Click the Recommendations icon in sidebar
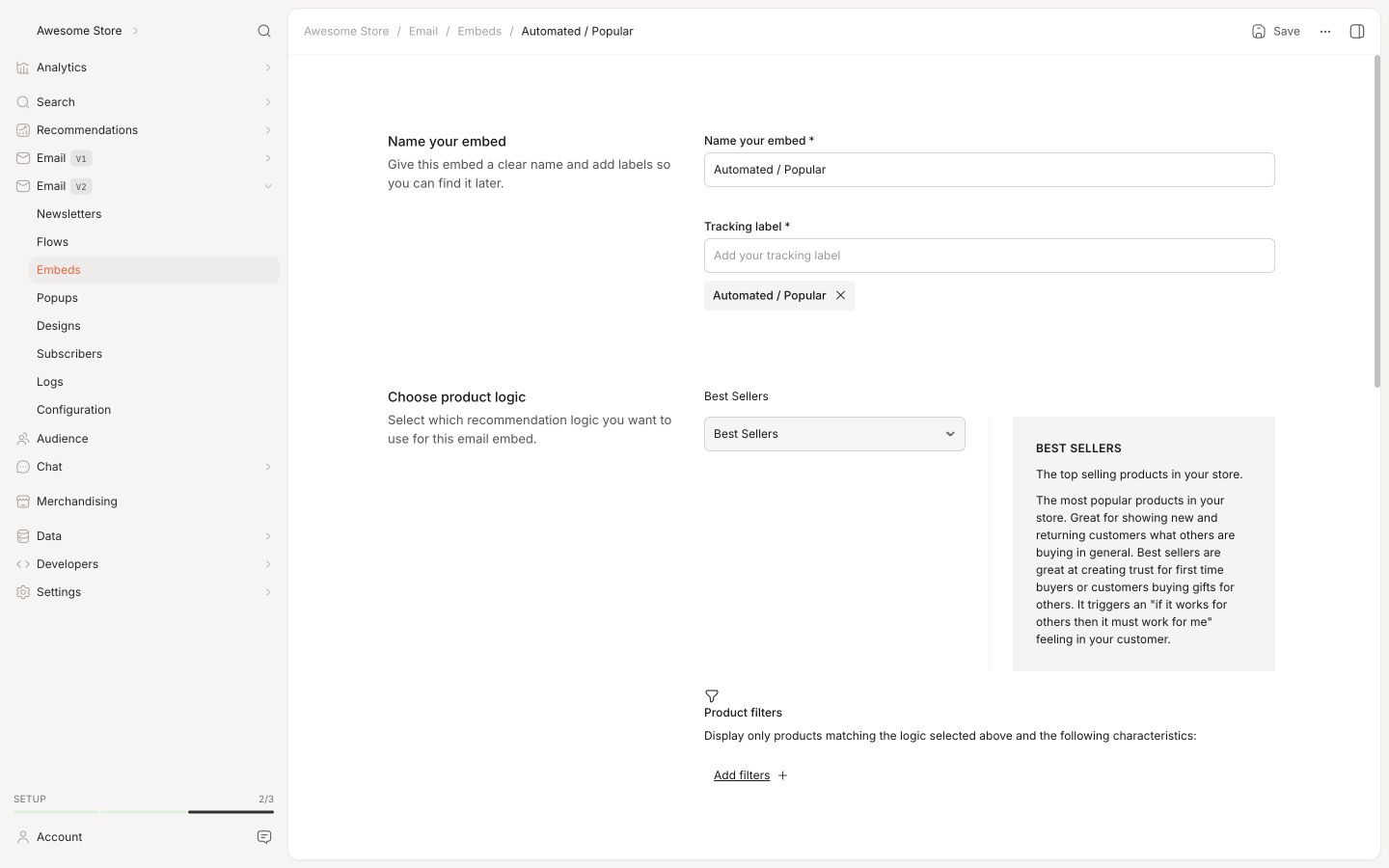1389x868 pixels. (23, 130)
